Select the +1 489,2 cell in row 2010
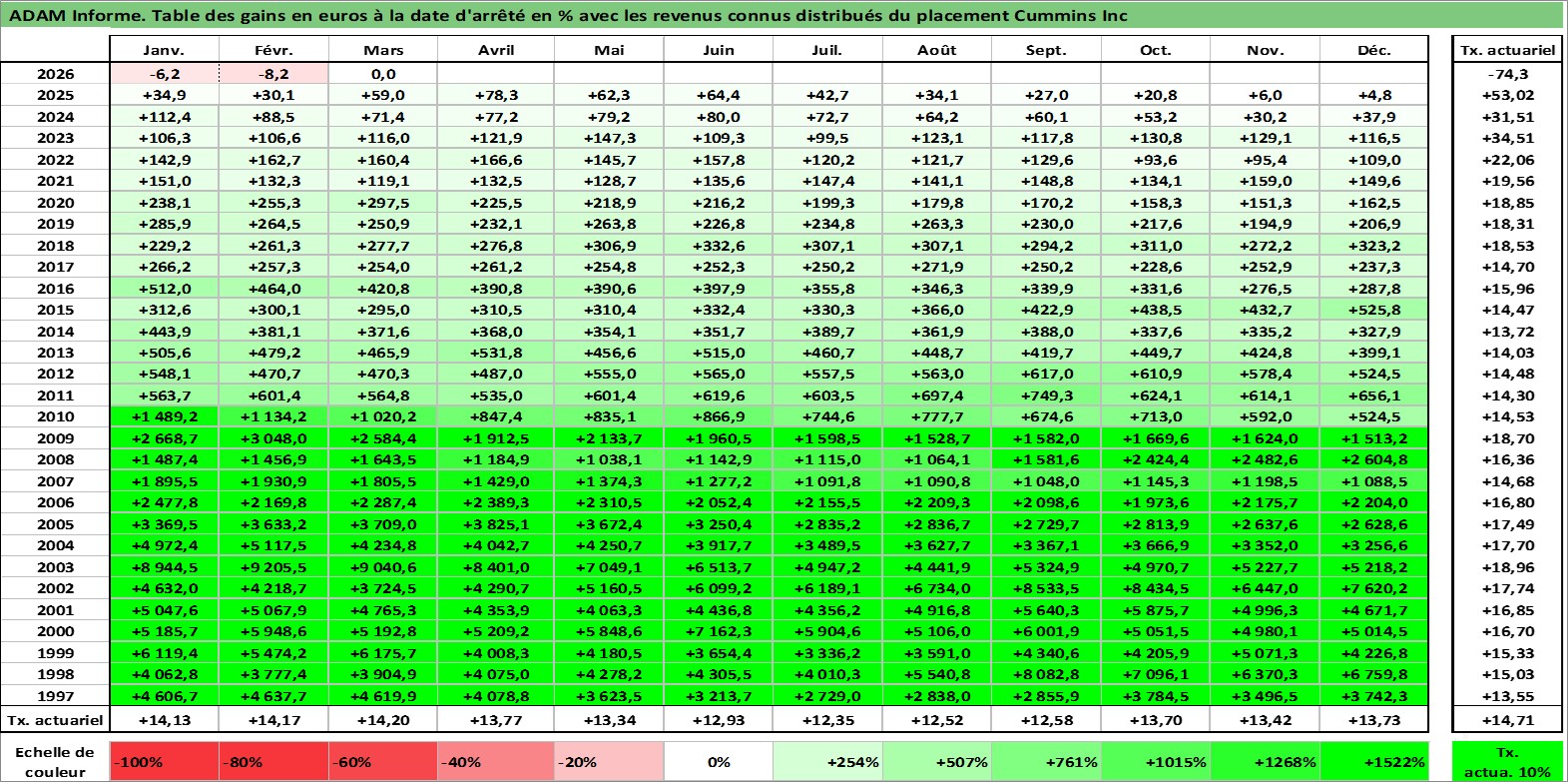The height and width of the screenshot is (782, 1568). pos(164,416)
